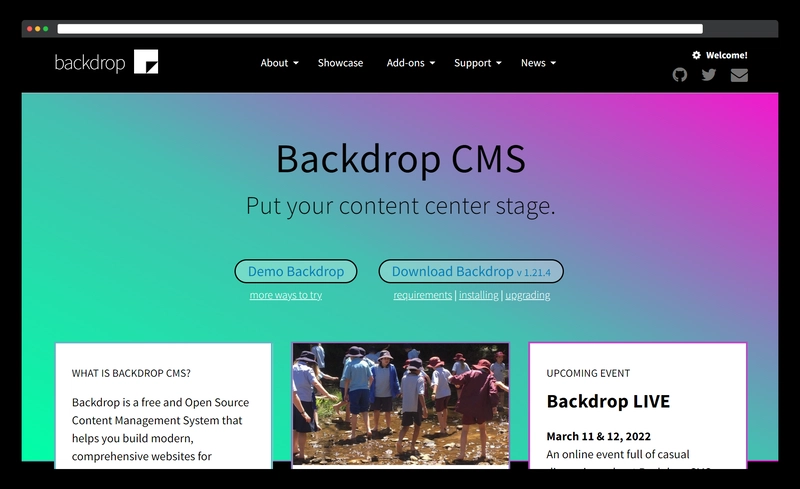Open the Backdrop GitHub icon link

pyautogui.click(x=680, y=75)
